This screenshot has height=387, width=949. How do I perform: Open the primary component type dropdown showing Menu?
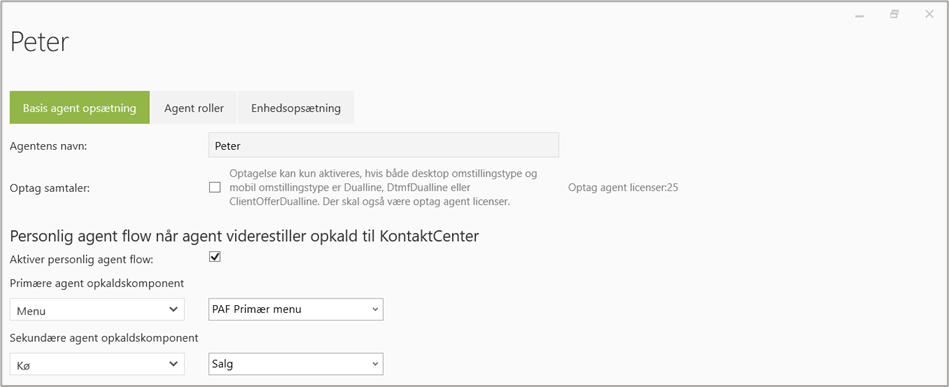point(97,310)
